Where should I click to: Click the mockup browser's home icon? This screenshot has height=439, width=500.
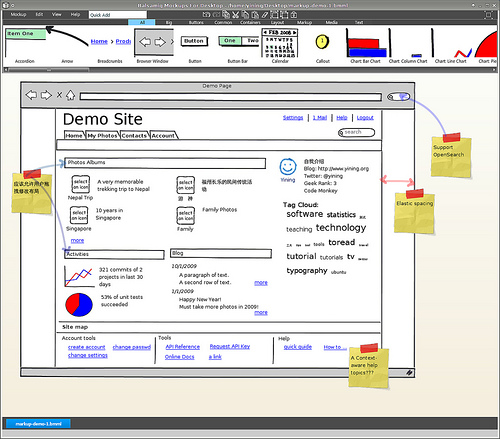(70, 95)
